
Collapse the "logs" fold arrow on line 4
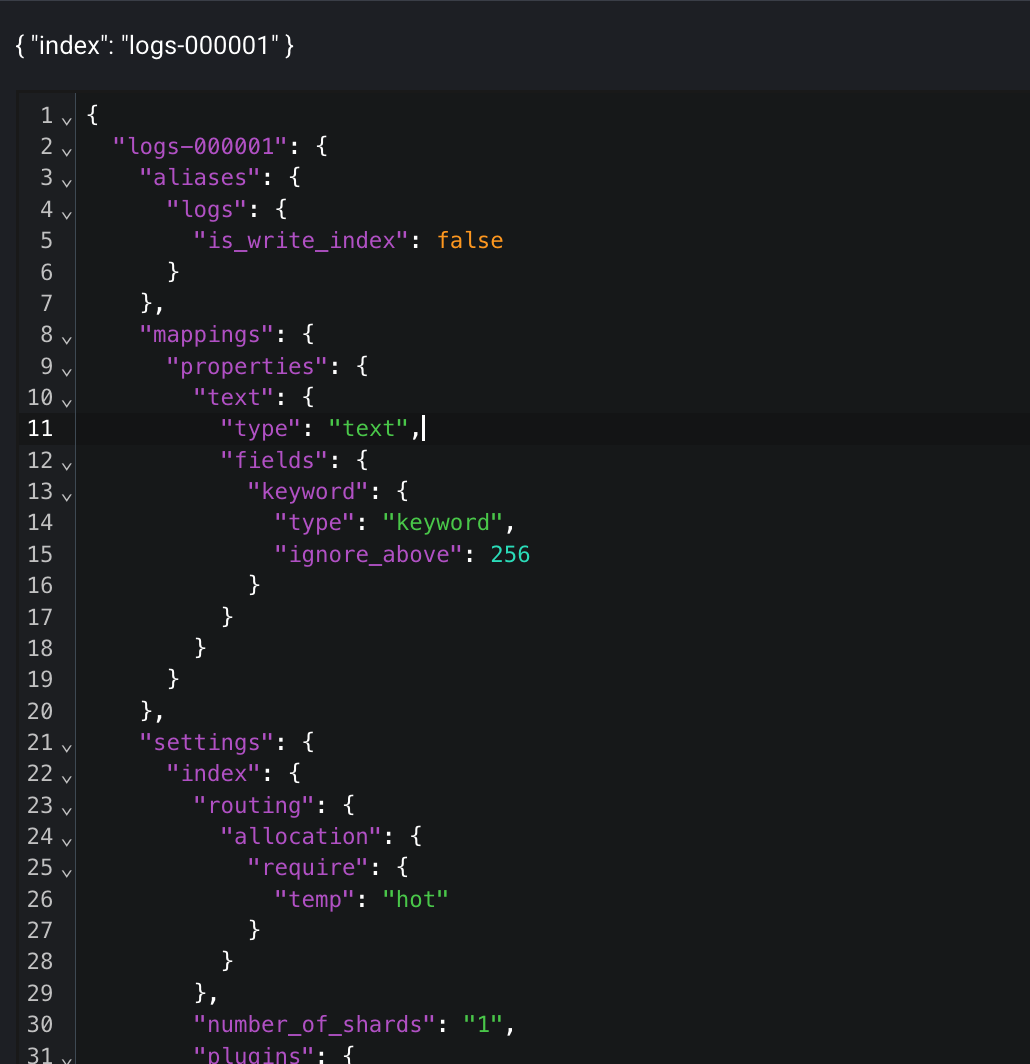pos(66,214)
